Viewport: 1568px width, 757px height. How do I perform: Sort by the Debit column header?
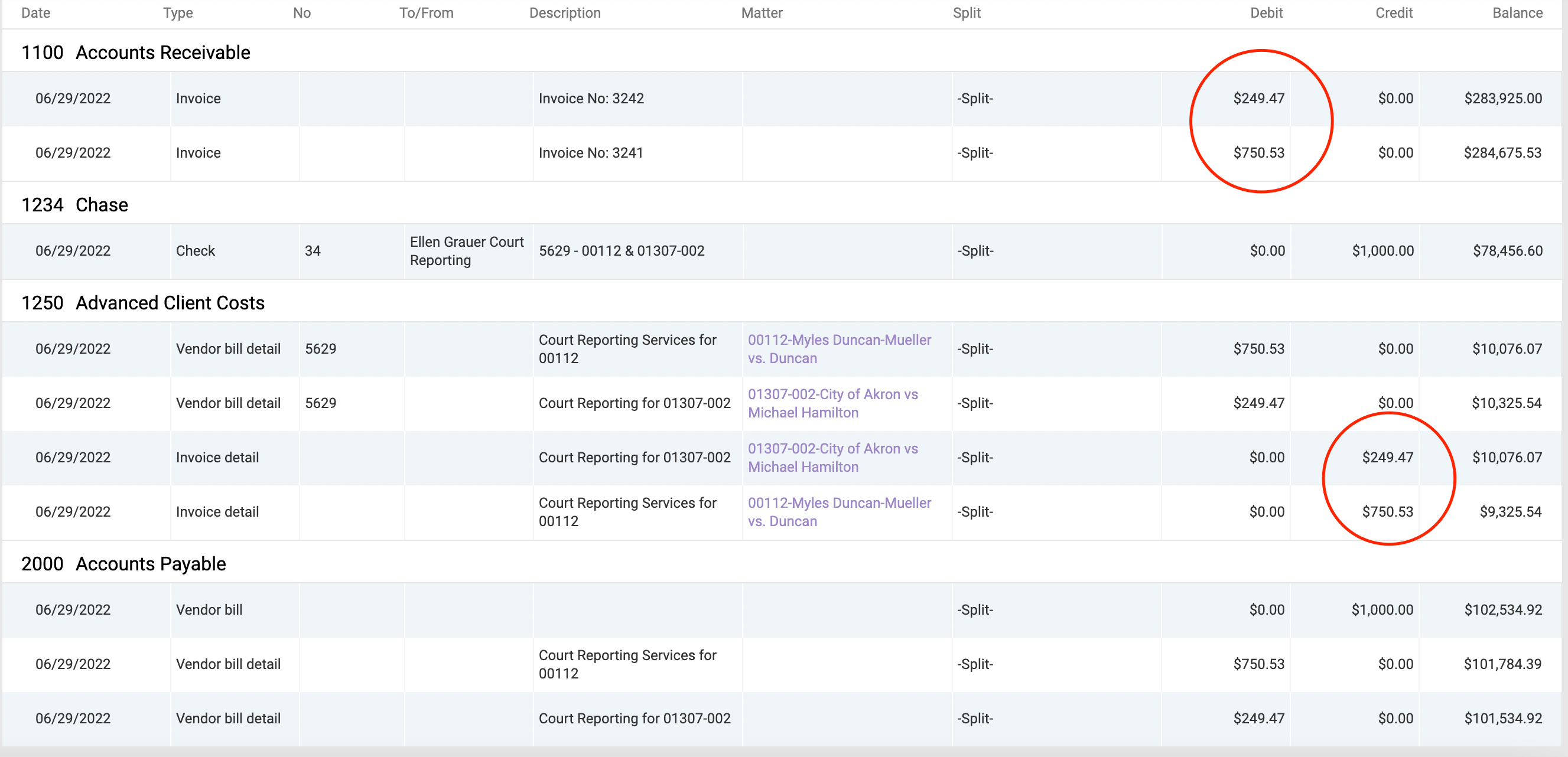(x=1267, y=12)
